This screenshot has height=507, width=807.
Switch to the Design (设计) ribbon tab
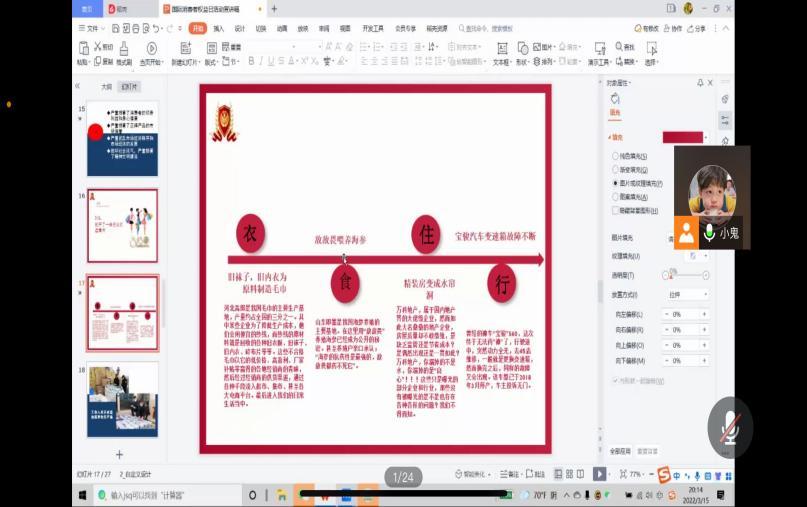tap(240, 28)
